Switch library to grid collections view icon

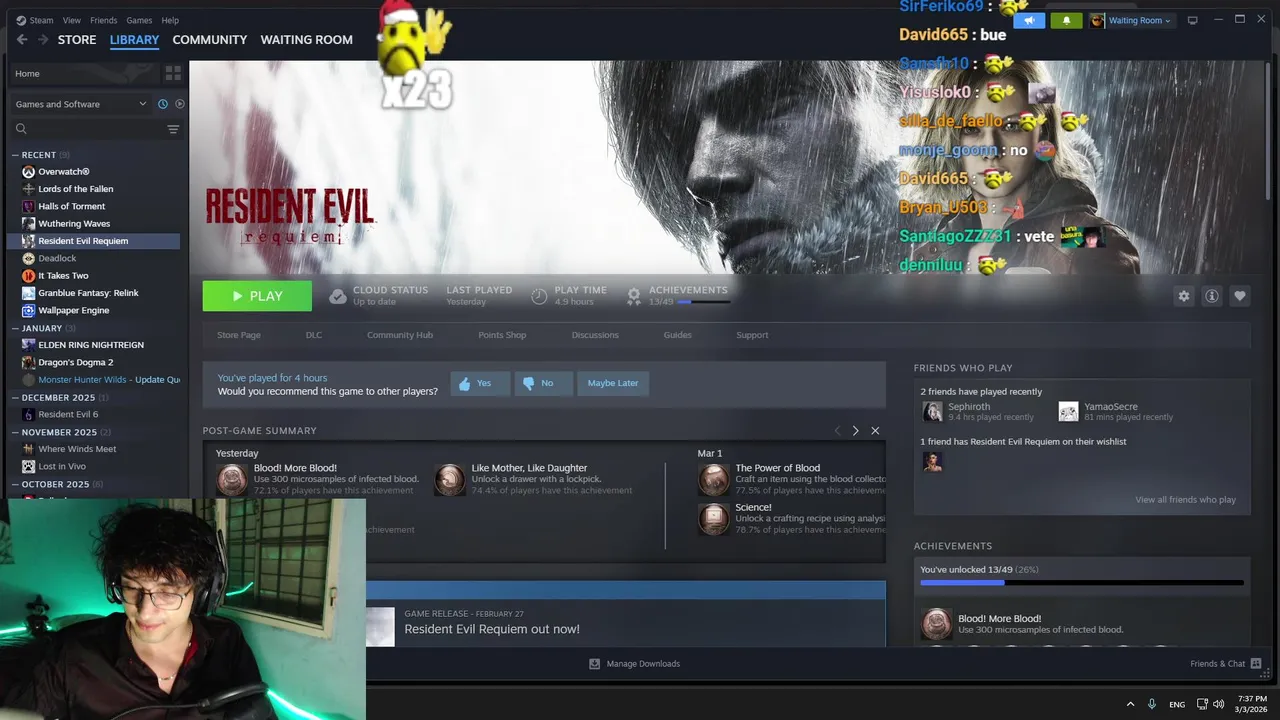pos(173,73)
